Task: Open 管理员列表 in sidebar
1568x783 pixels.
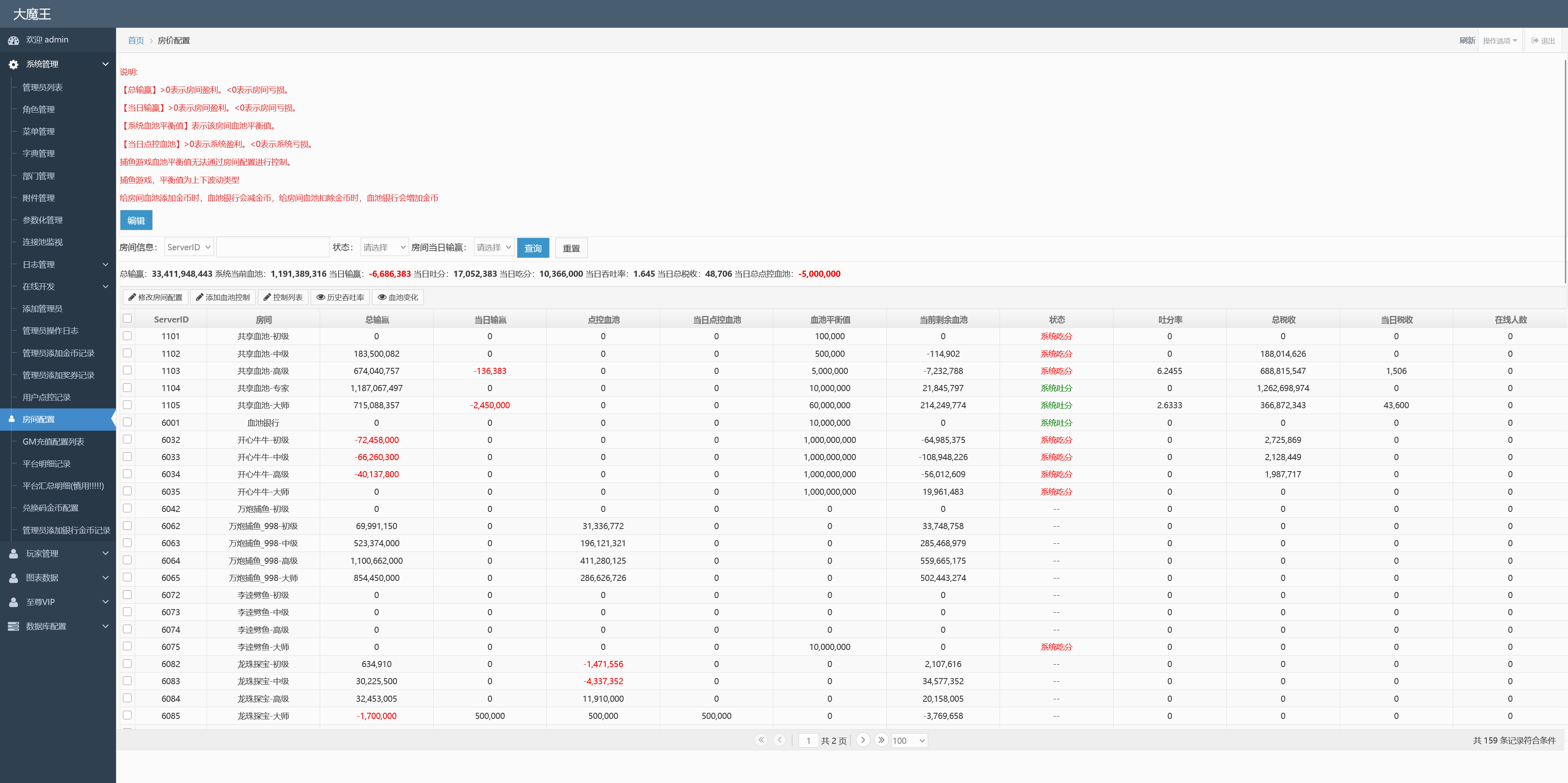Action: pyautogui.click(x=42, y=88)
